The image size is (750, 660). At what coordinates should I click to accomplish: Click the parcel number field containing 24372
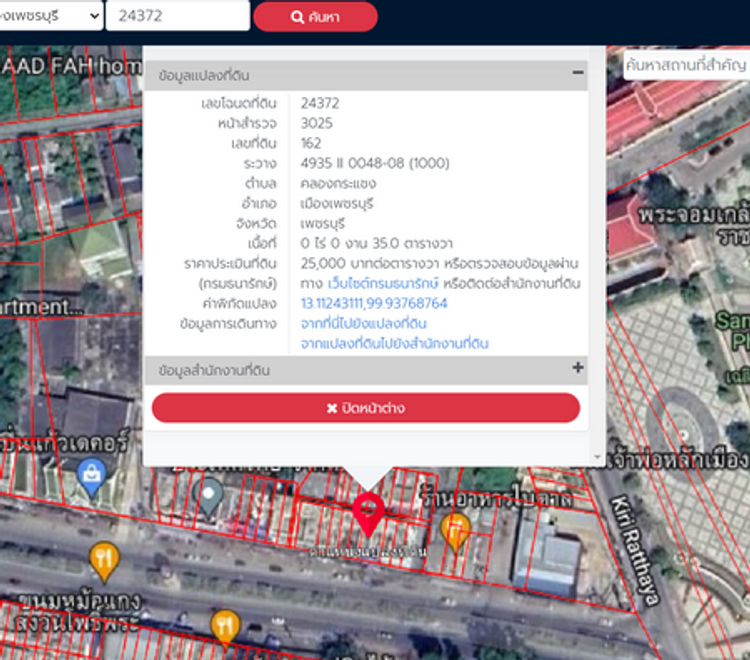[x=177, y=16]
